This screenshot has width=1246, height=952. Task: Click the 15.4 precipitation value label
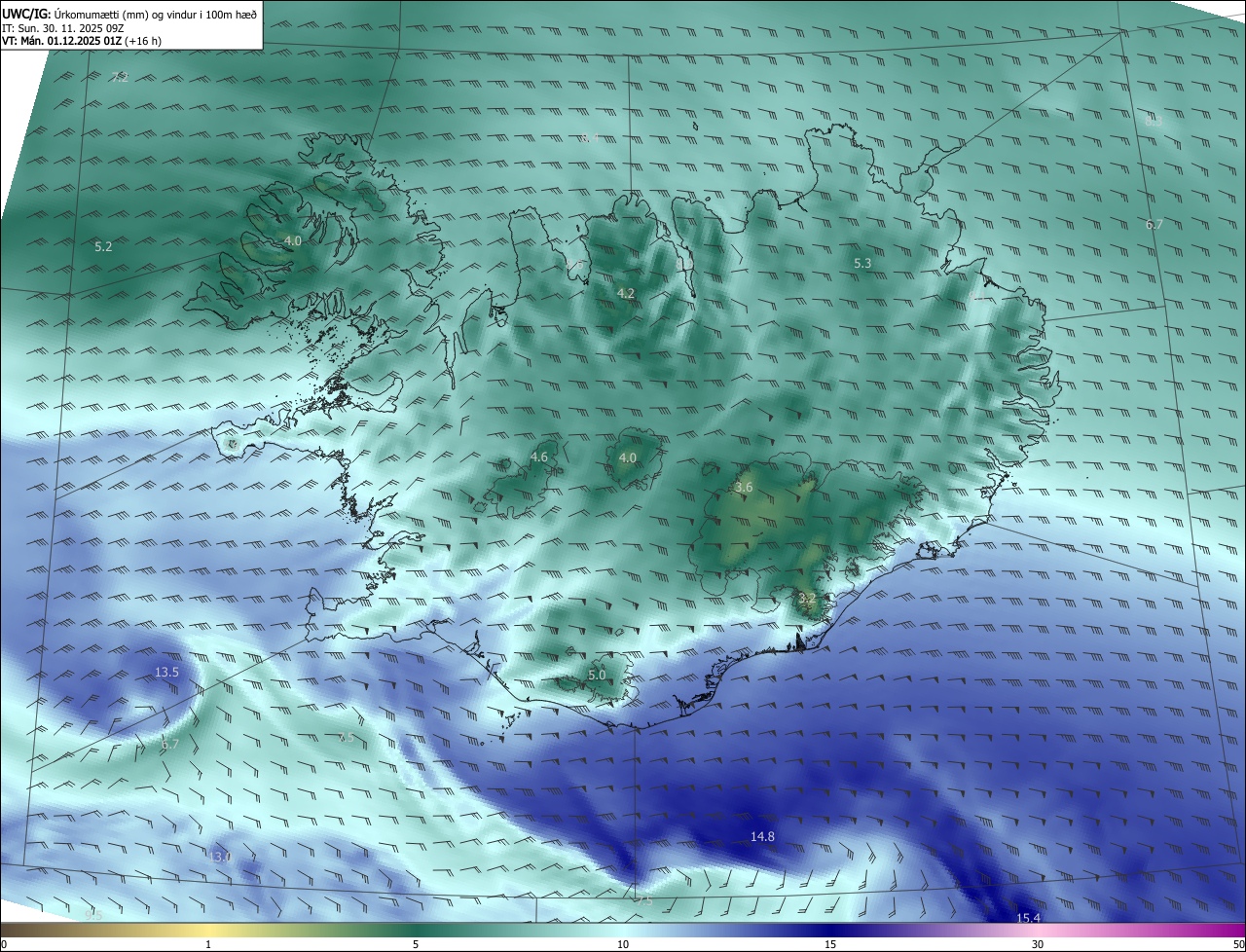click(x=1029, y=918)
